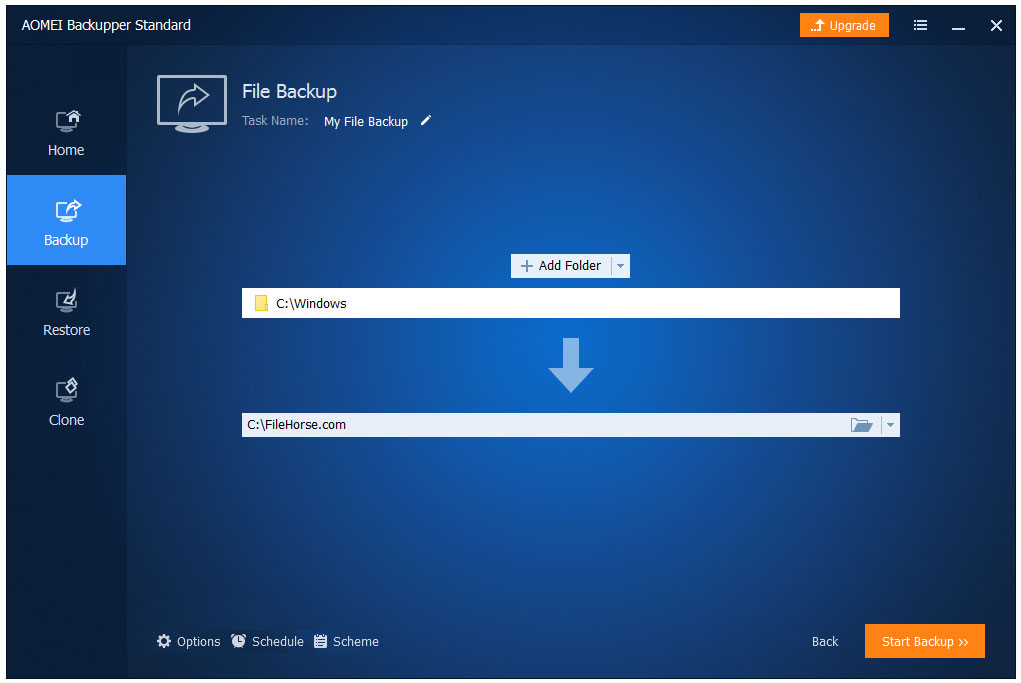The height and width of the screenshot is (683, 1021).
Task: Click the Add Folder button
Action: coord(561,266)
